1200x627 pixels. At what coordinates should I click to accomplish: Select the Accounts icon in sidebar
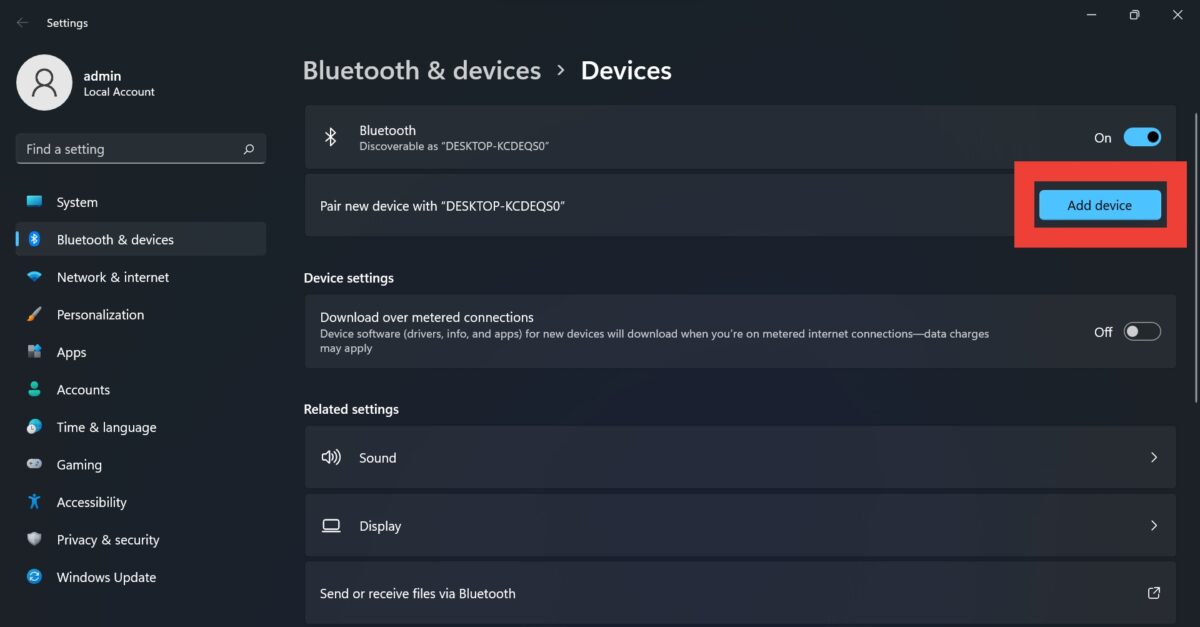[32, 389]
